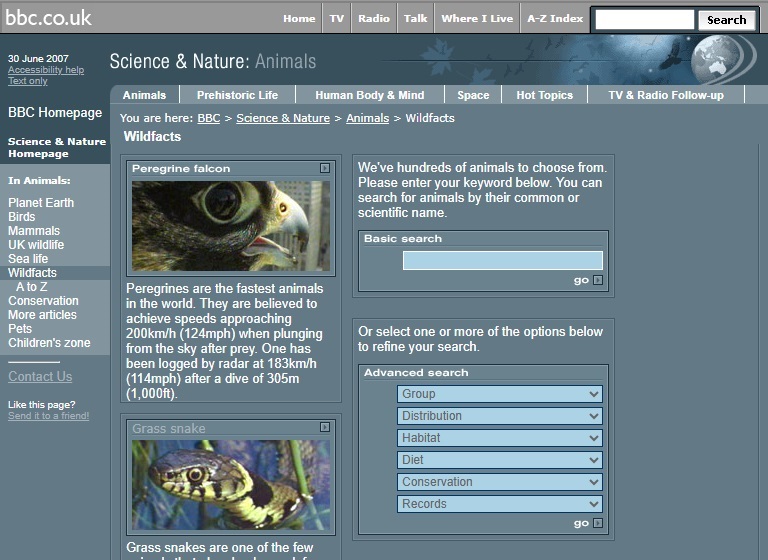Click BBC in the breadcrumb
Screen dimensions: 768x560
(x=209, y=118)
